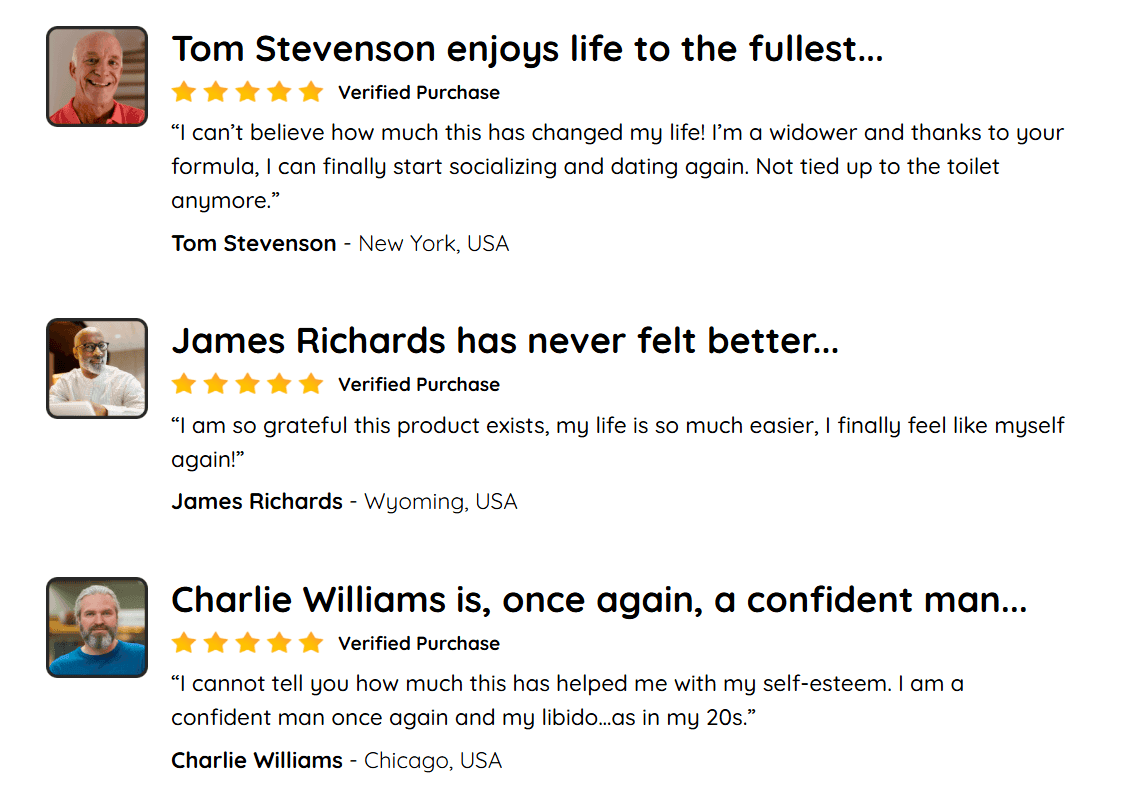Screen dimensions: 1147x802
Task: Click the 'Tom Stevenson - New York, USA' signature
Action: pyautogui.click(x=340, y=243)
